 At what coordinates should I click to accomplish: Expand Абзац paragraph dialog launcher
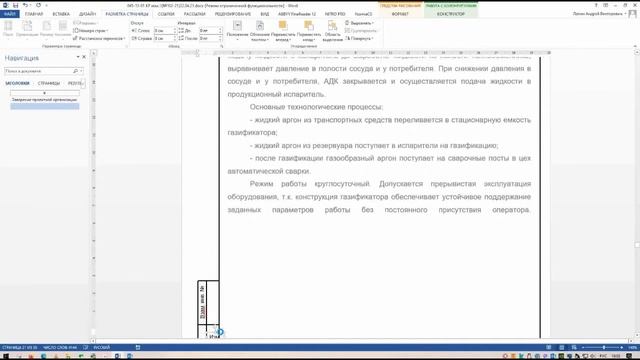pos(222,47)
